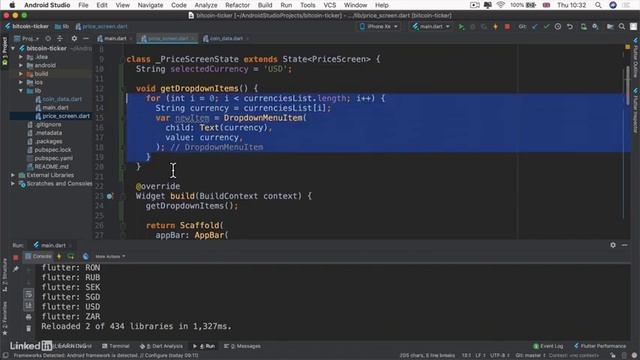
Task: Open the Code menu
Action: [x=179, y=5]
